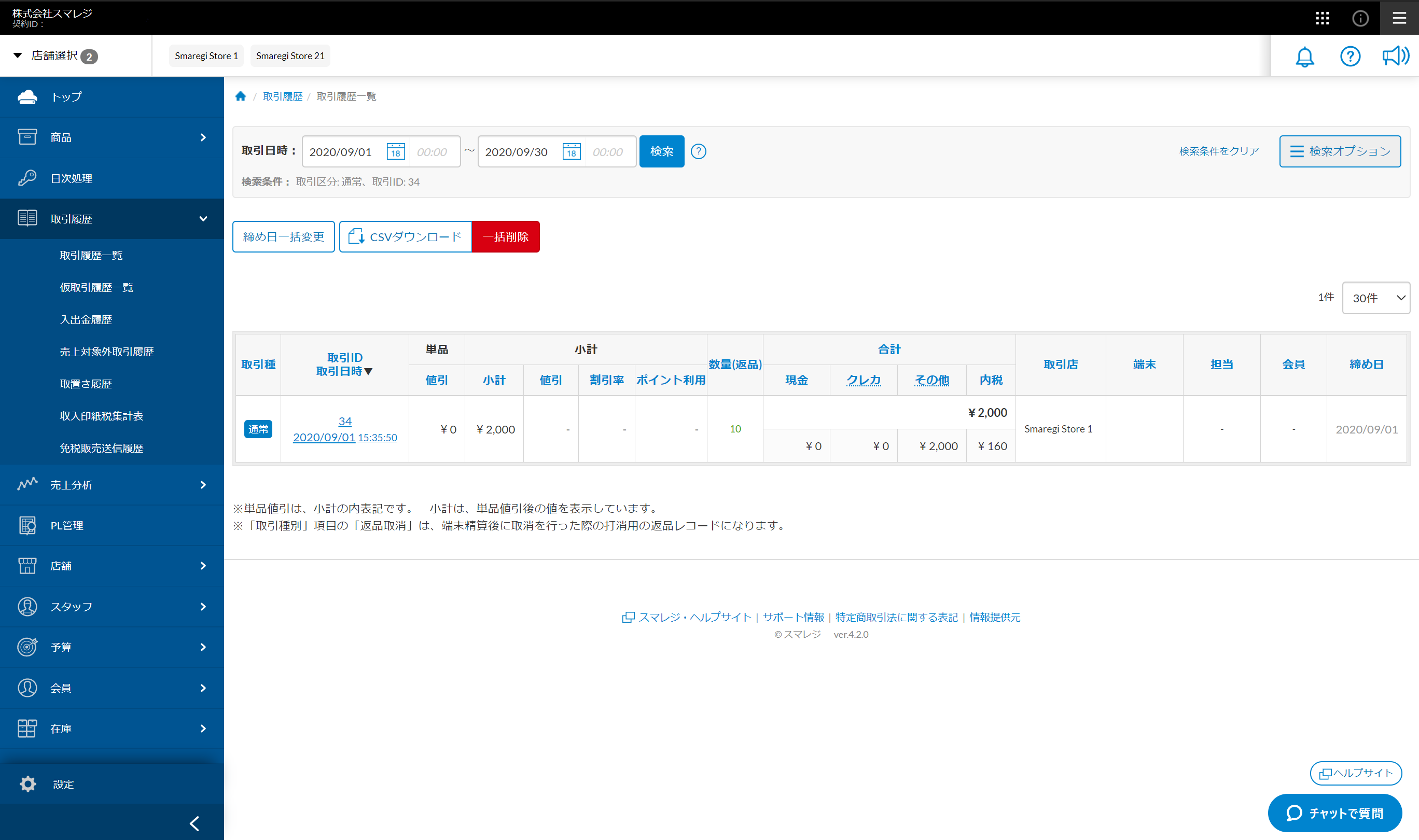This screenshot has height=840, width=1419.
Task: Open 検索オプション button
Action: click(x=1340, y=151)
